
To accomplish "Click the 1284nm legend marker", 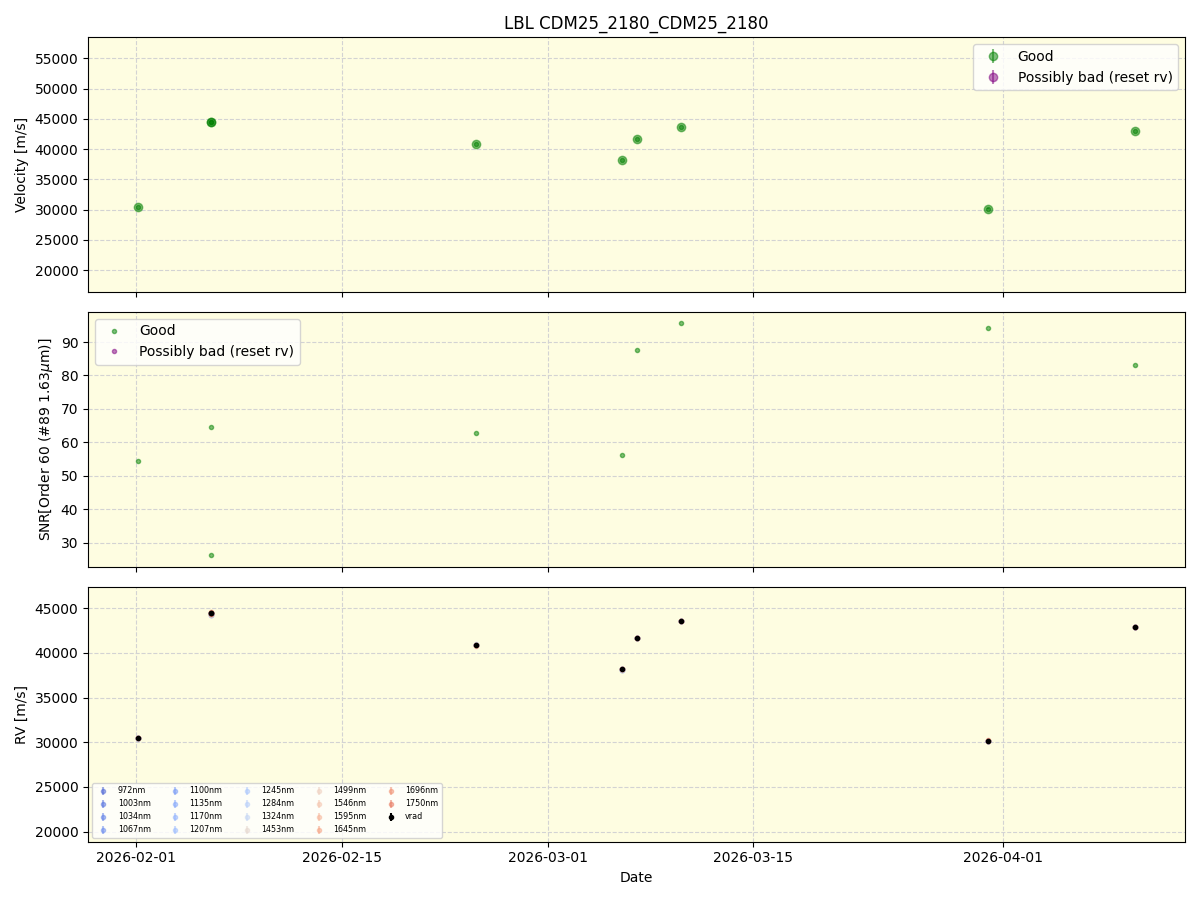I will click(x=247, y=804).
